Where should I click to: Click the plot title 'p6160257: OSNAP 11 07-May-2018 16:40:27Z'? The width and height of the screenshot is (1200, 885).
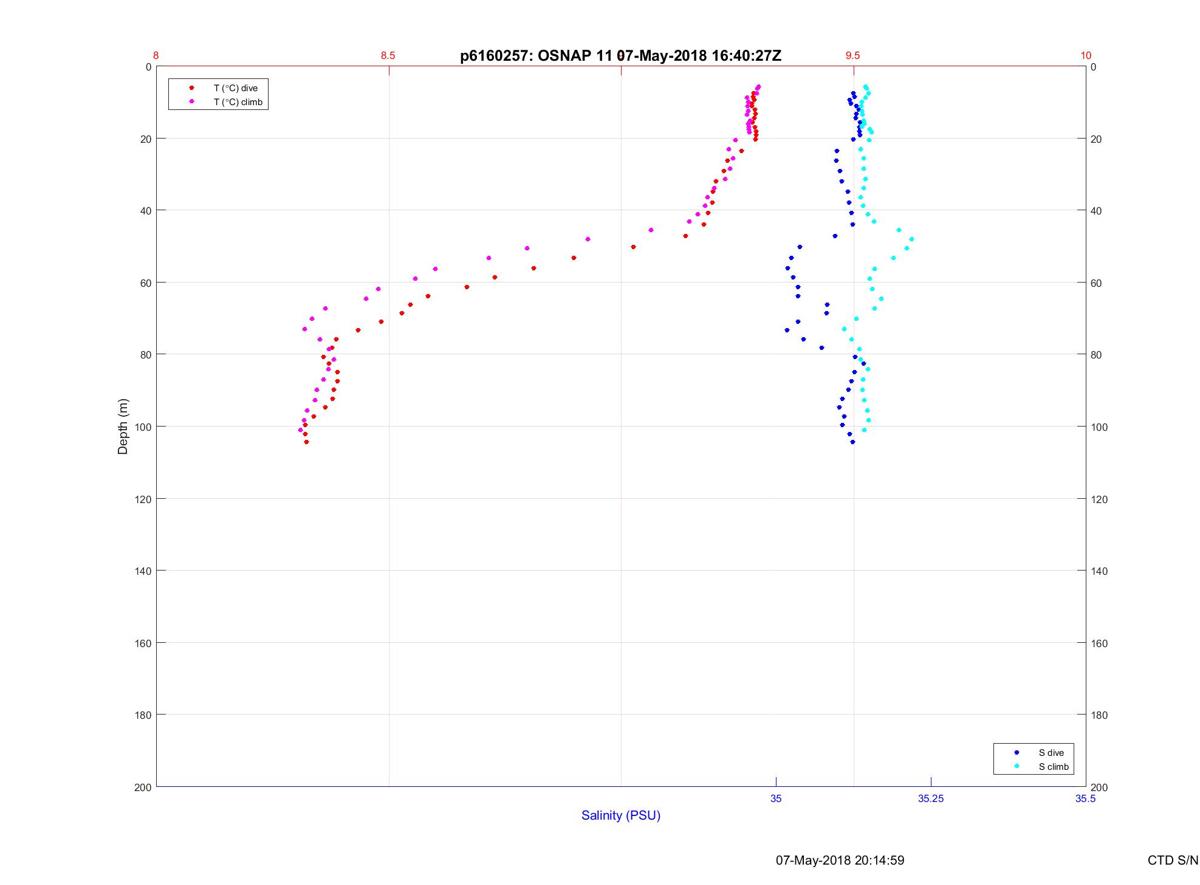pos(620,56)
